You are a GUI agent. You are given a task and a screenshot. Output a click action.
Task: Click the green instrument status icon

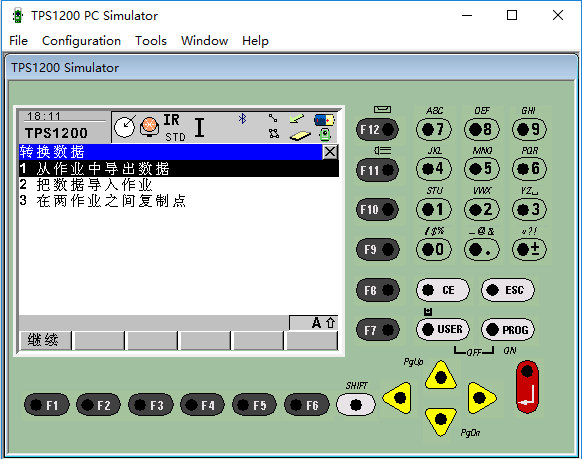click(x=325, y=135)
